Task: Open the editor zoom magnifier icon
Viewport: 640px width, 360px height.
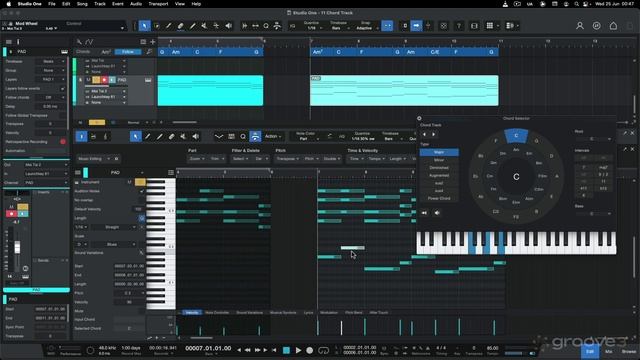Action: pos(243,136)
